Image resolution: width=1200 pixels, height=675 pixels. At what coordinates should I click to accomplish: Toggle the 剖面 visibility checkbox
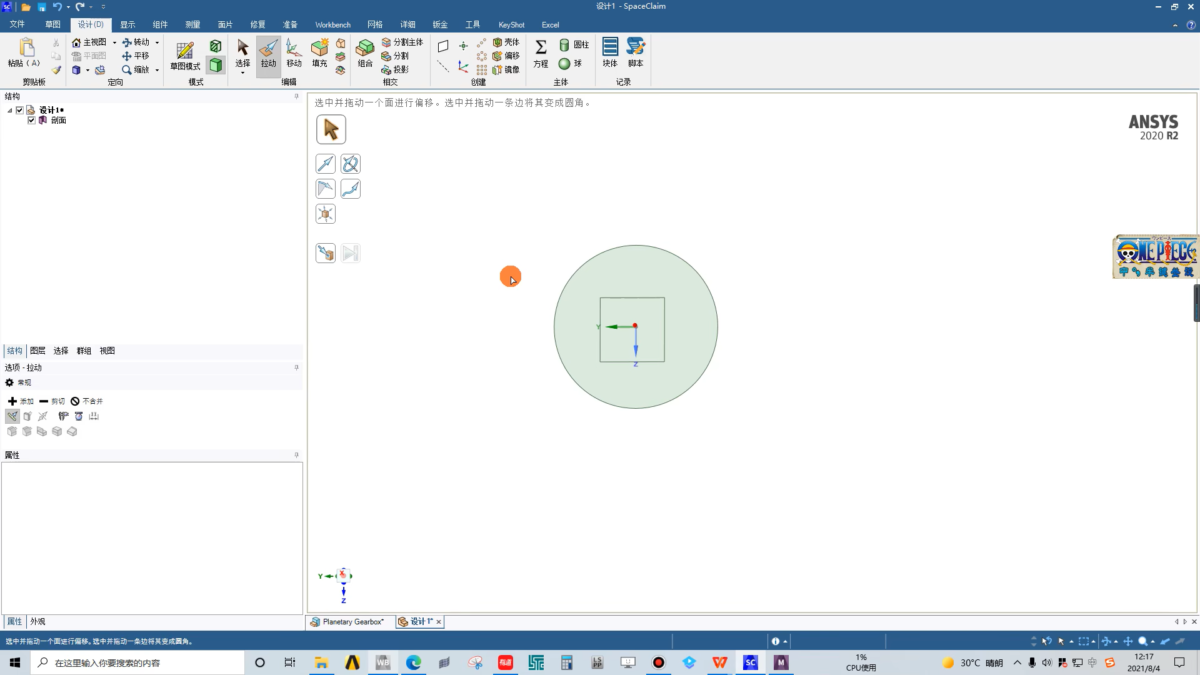pyautogui.click(x=31, y=120)
